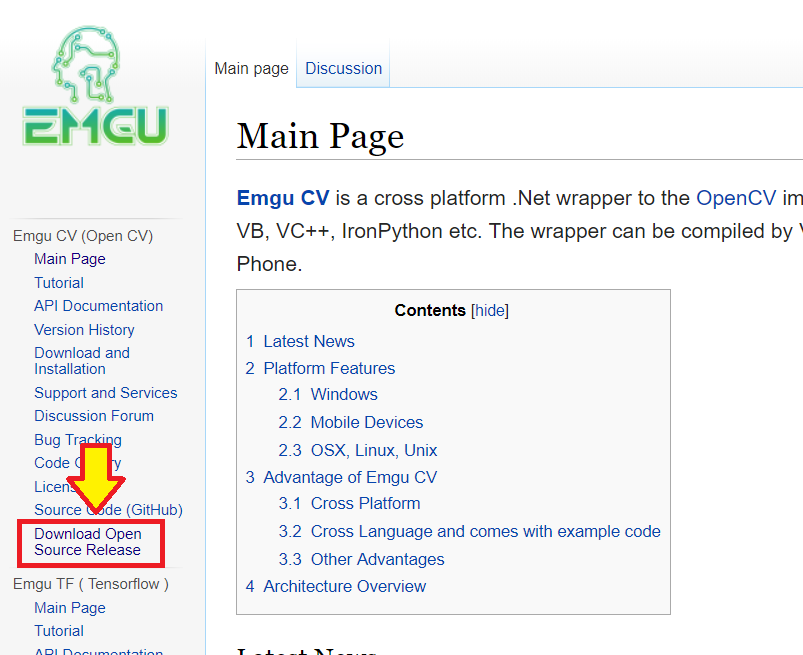803x655 pixels.
Task: Click the EMGU logo
Action: click(x=95, y=86)
